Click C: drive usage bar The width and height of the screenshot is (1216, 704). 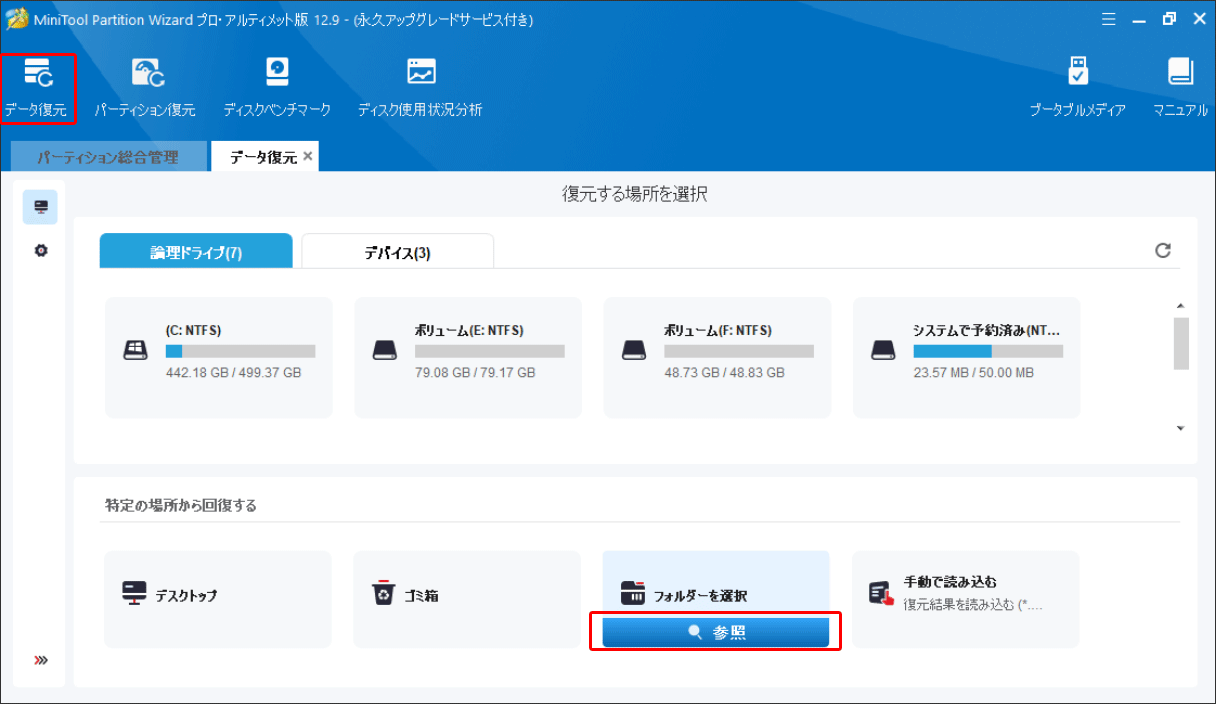pyautogui.click(x=240, y=351)
